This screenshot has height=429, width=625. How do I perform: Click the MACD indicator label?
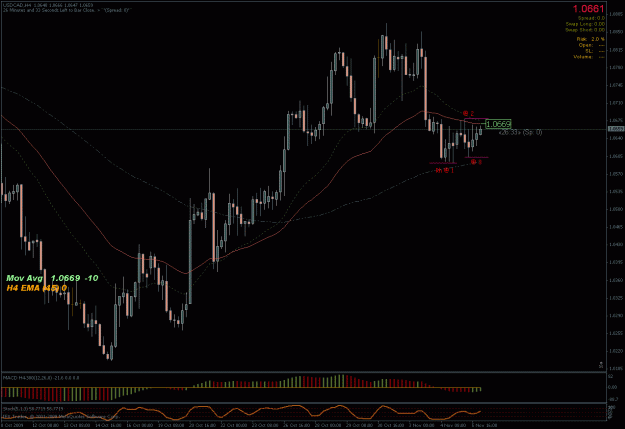pyautogui.click(x=41, y=377)
